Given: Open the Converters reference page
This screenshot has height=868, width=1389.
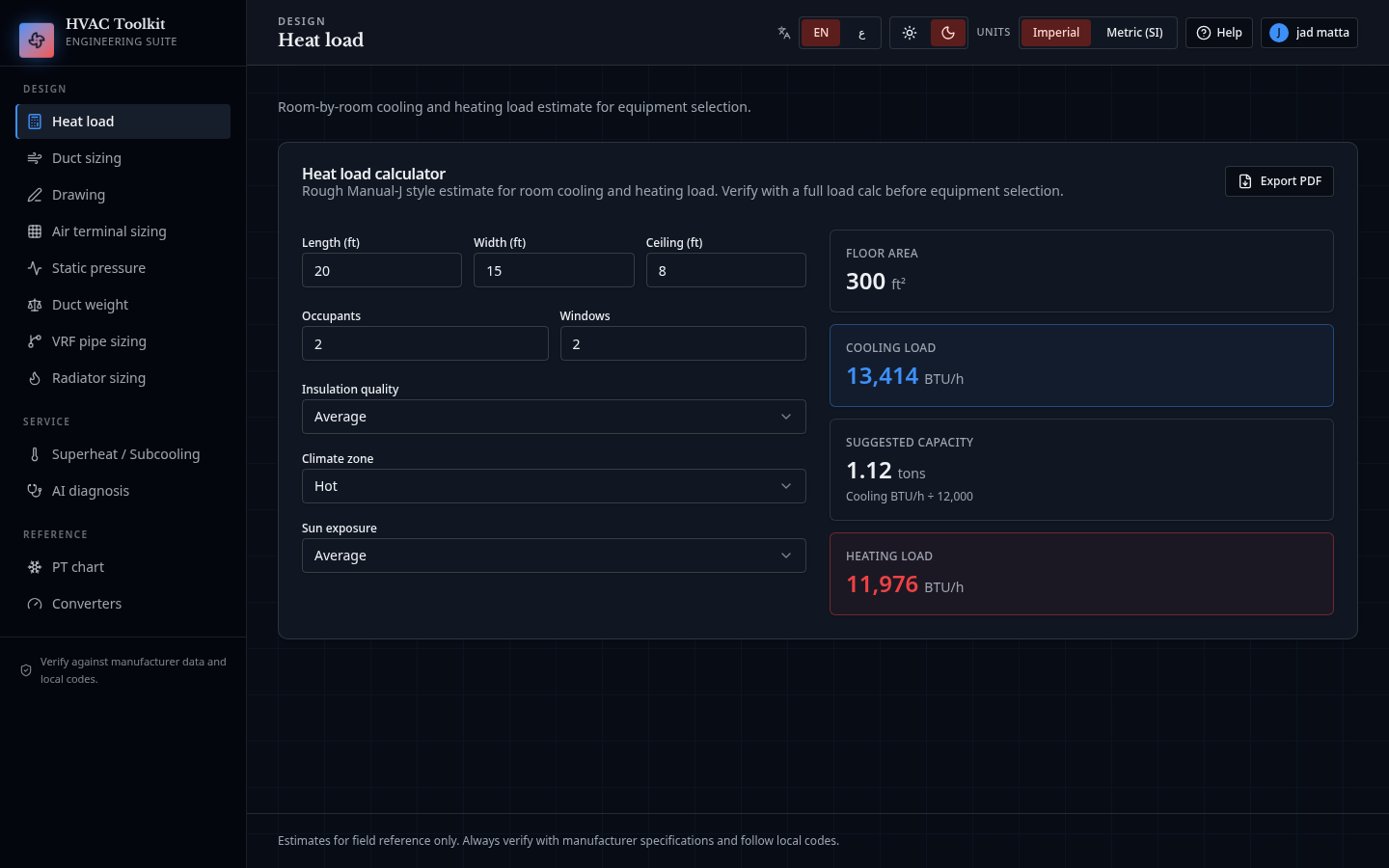Looking at the screenshot, I should [x=123, y=604].
